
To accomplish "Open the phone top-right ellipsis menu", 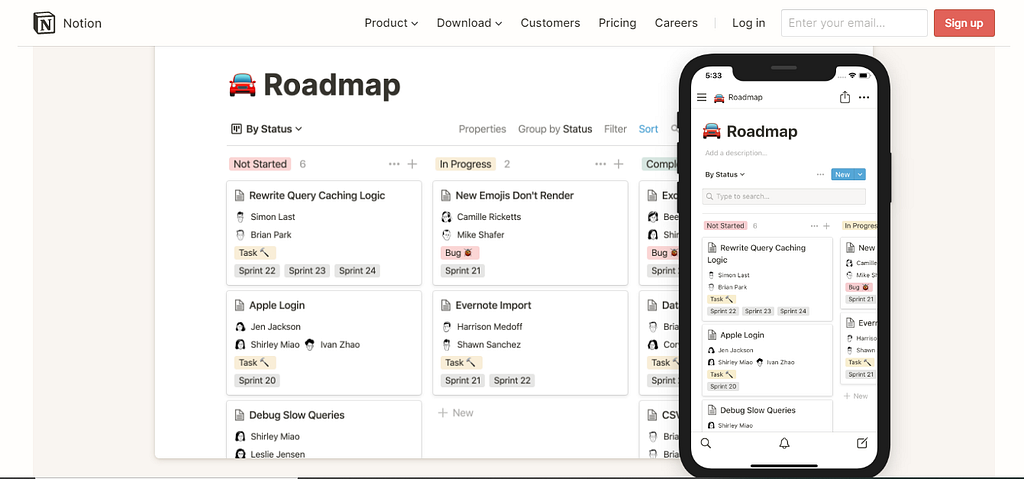I will 864,97.
